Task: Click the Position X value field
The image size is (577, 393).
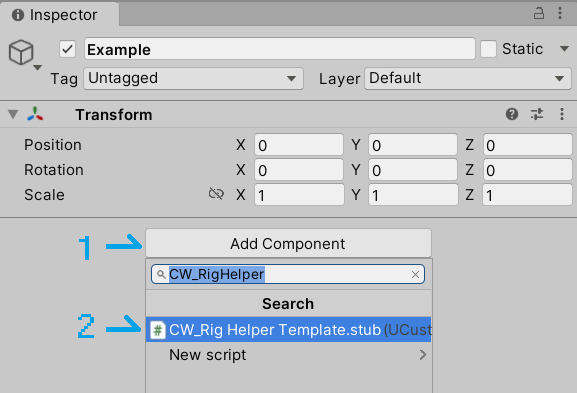Action: point(299,145)
